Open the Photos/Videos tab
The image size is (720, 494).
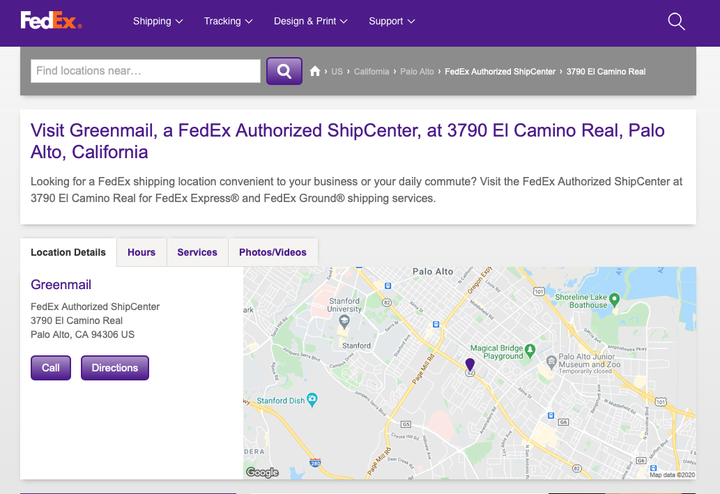click(x=273, y=253)
